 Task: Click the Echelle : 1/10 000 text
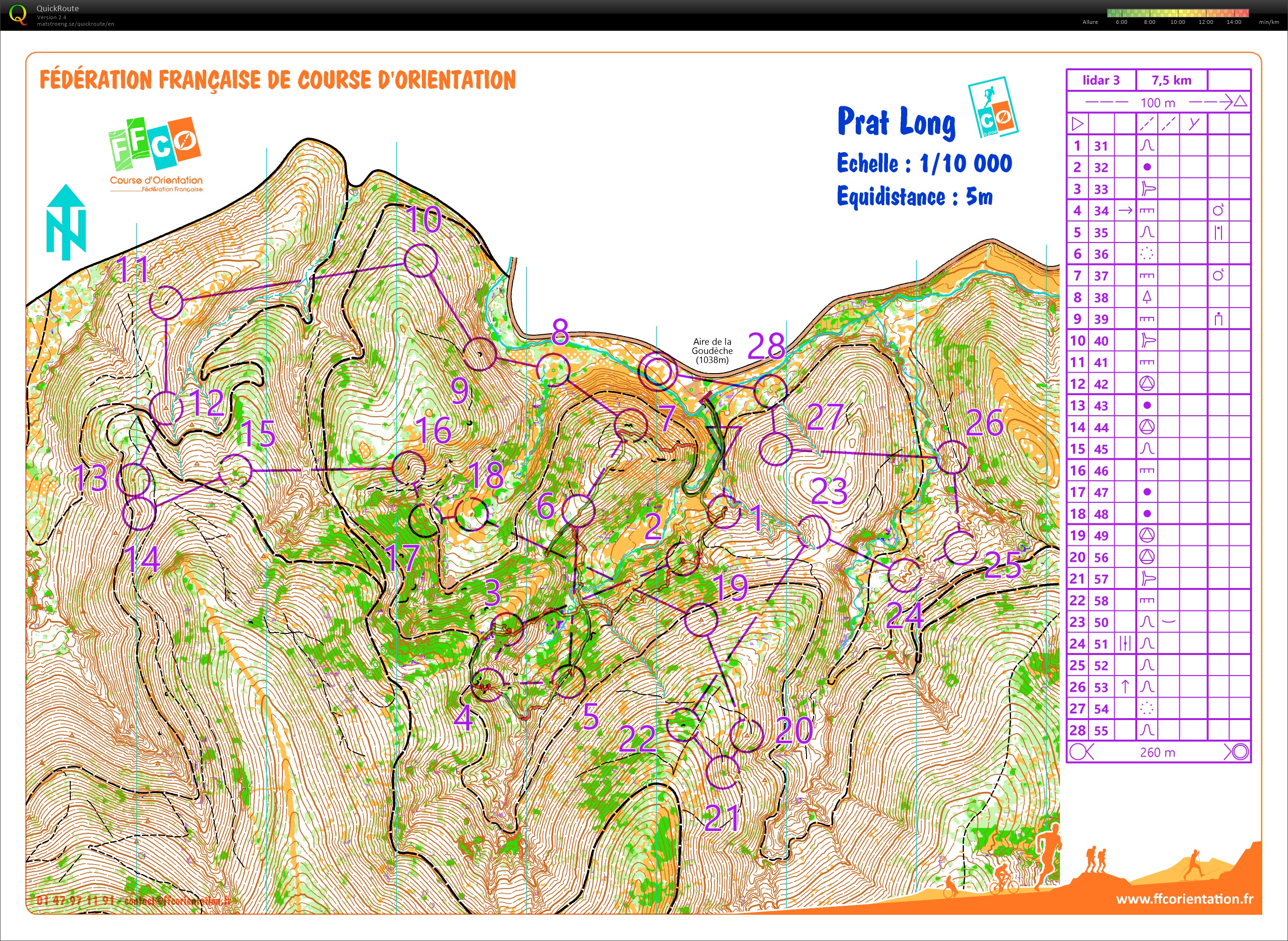point(925,163)
